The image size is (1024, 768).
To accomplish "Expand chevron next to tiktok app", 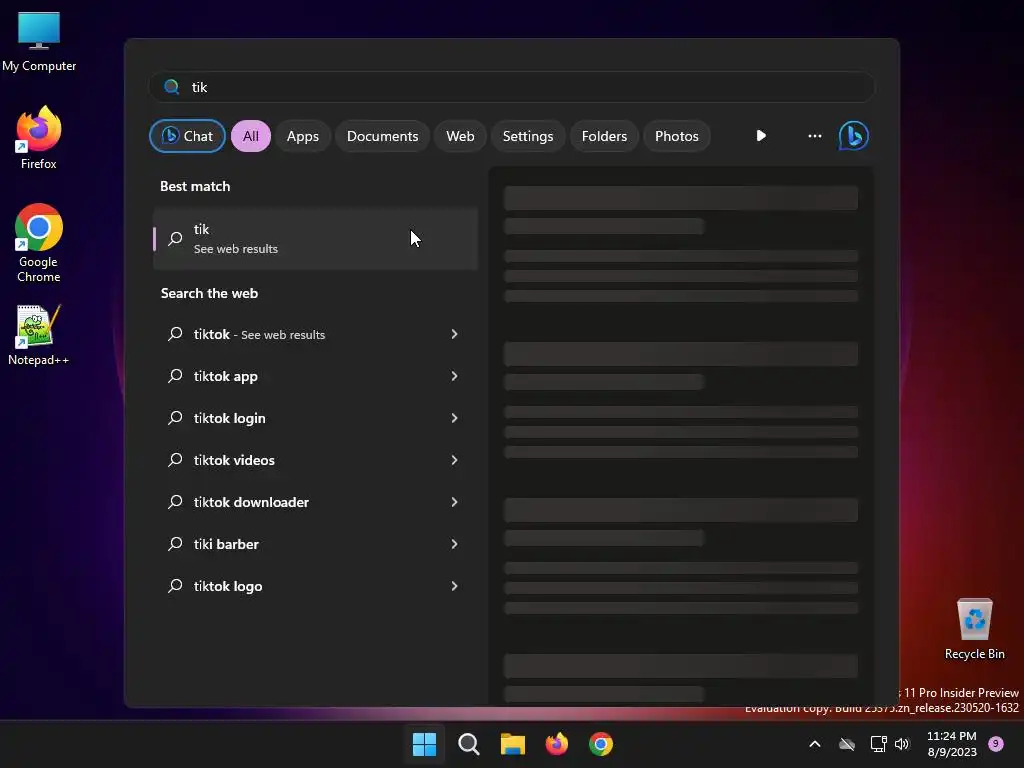I will coord(455,376).
